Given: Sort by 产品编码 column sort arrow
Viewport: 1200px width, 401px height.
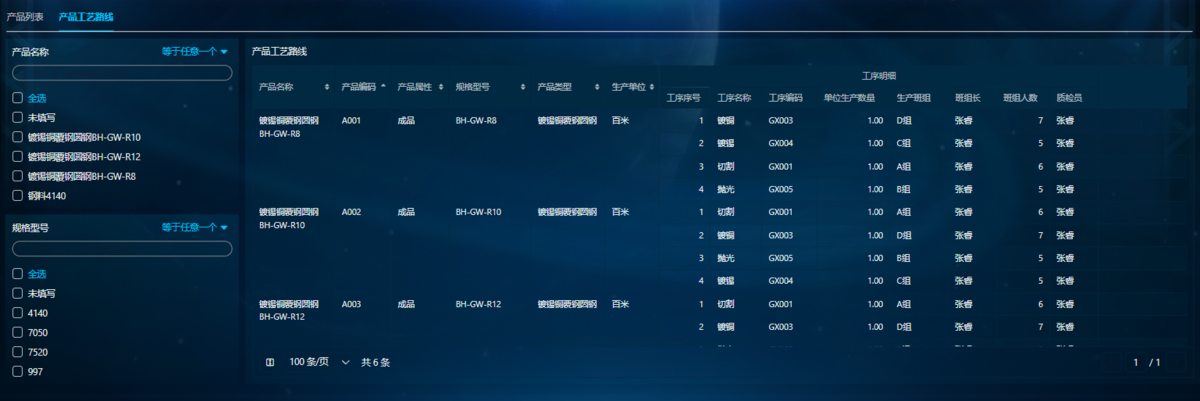Looking at the screenshot, I should coord(383,87).
